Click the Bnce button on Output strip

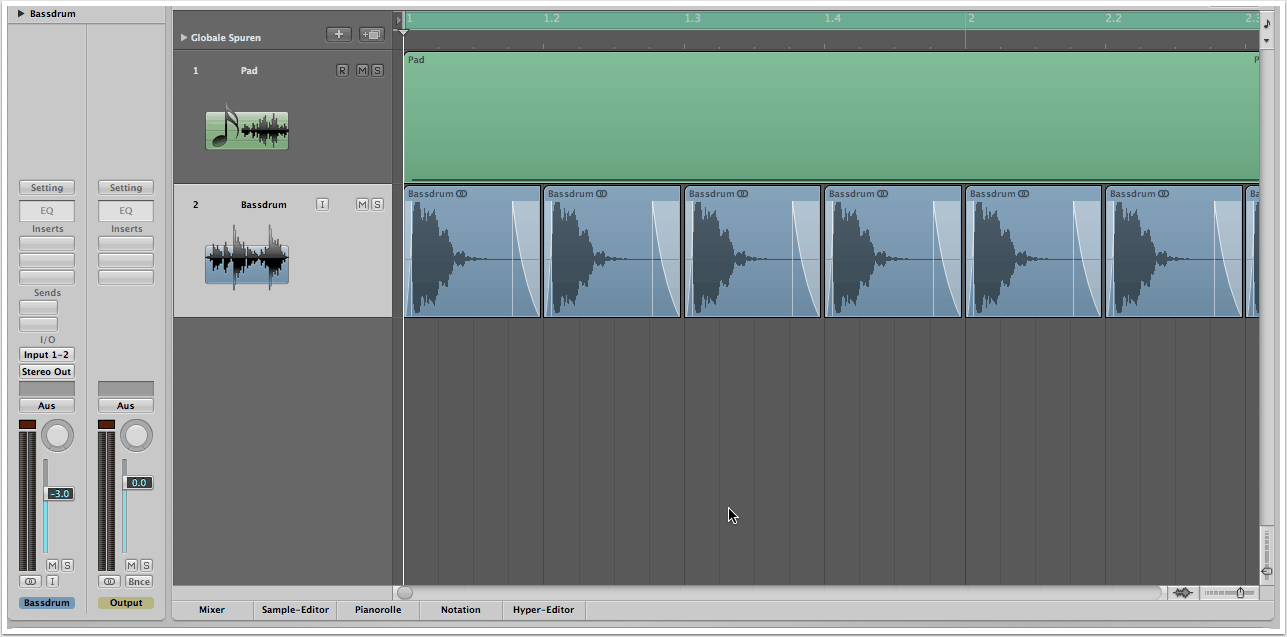(138, 581)
